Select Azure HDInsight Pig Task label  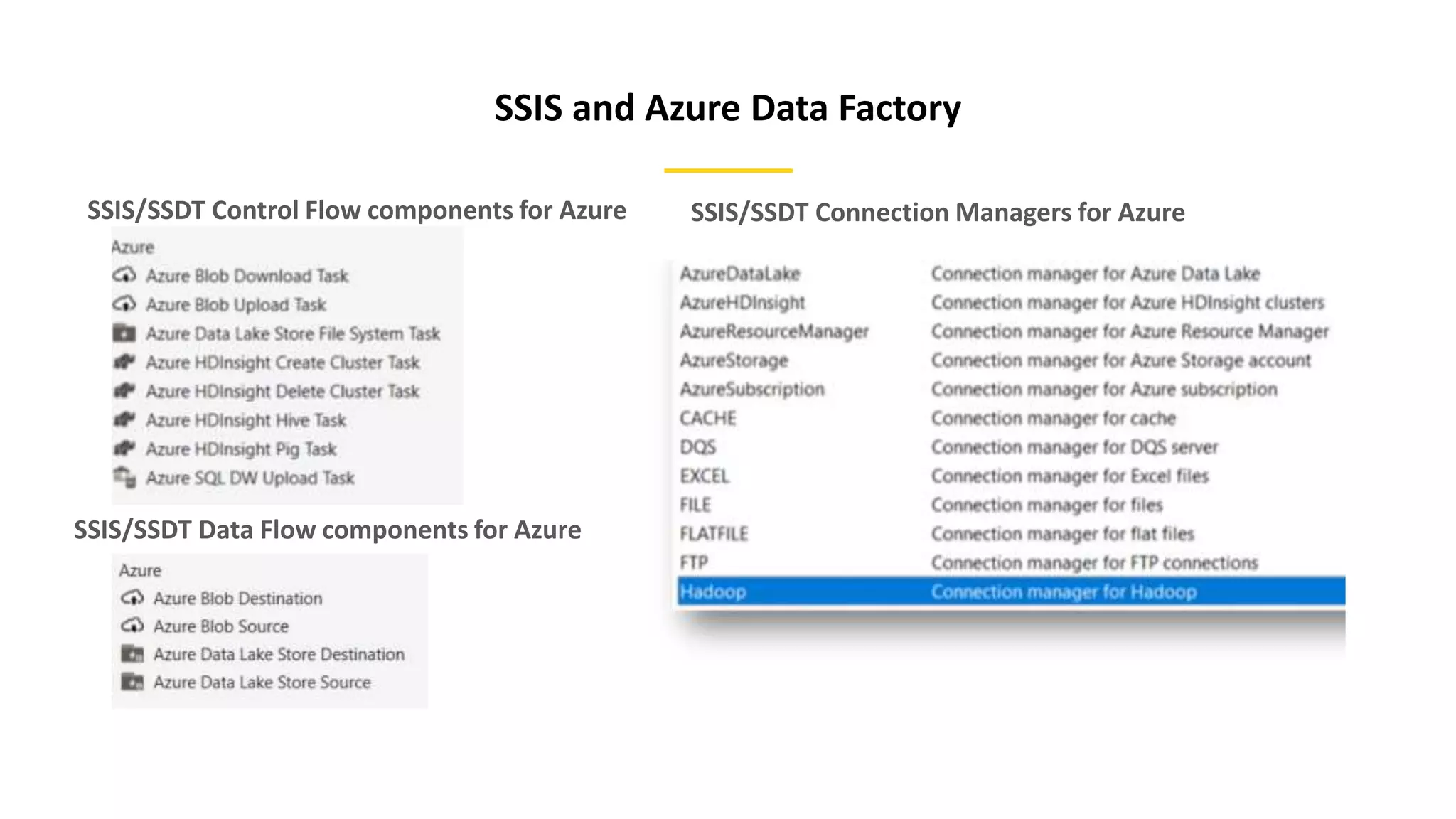241,449
